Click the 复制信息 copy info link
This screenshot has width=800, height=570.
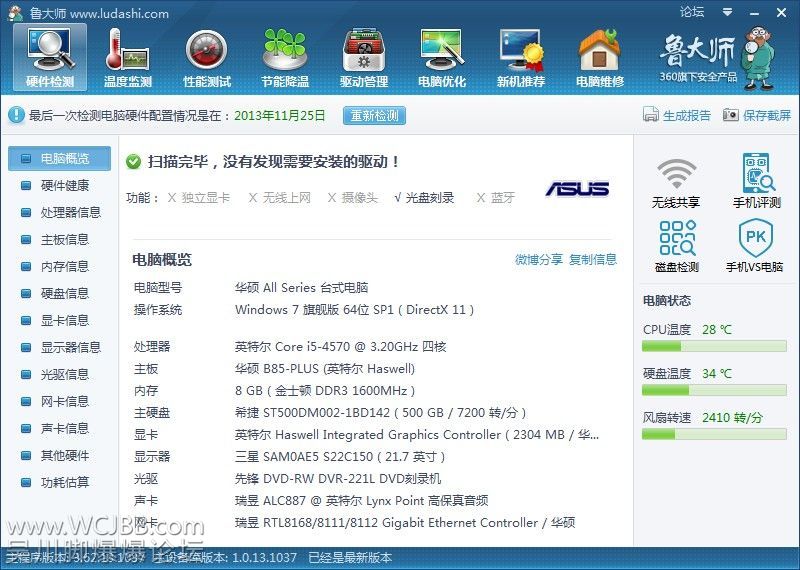tap(593, 259)
